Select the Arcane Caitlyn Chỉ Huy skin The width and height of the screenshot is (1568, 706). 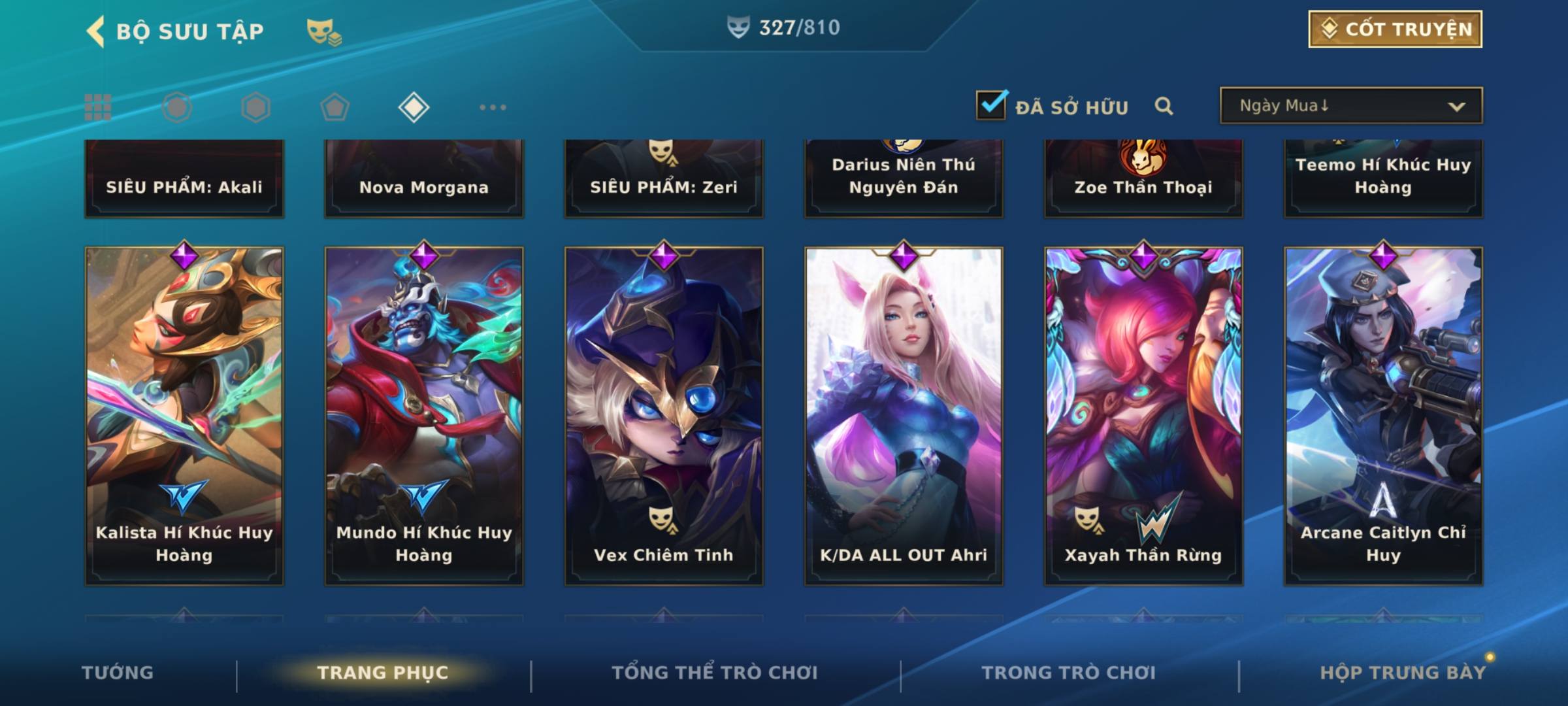pyautogui.click(x=1383, y=415)
